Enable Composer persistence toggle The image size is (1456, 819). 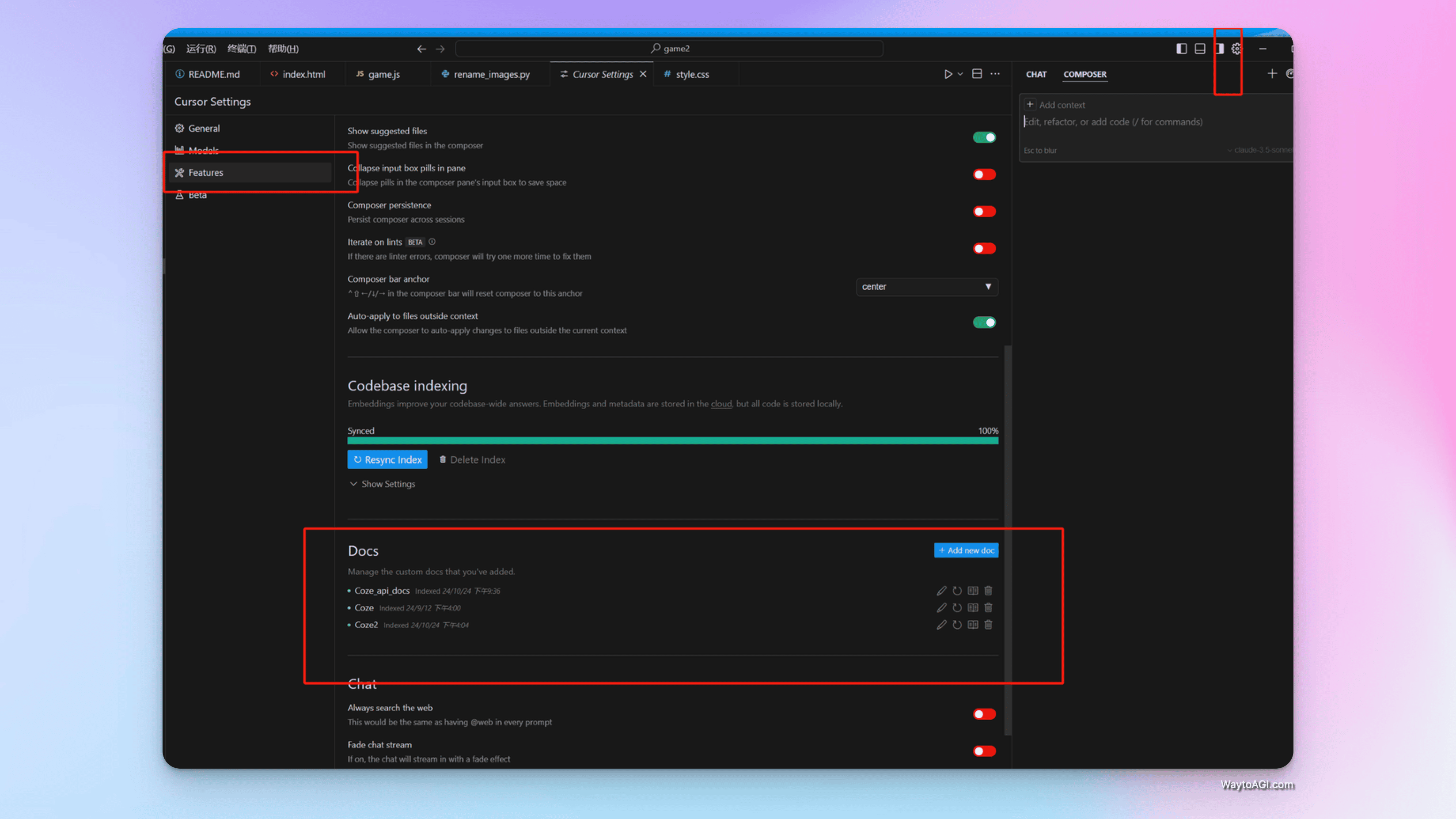(984, 212)
